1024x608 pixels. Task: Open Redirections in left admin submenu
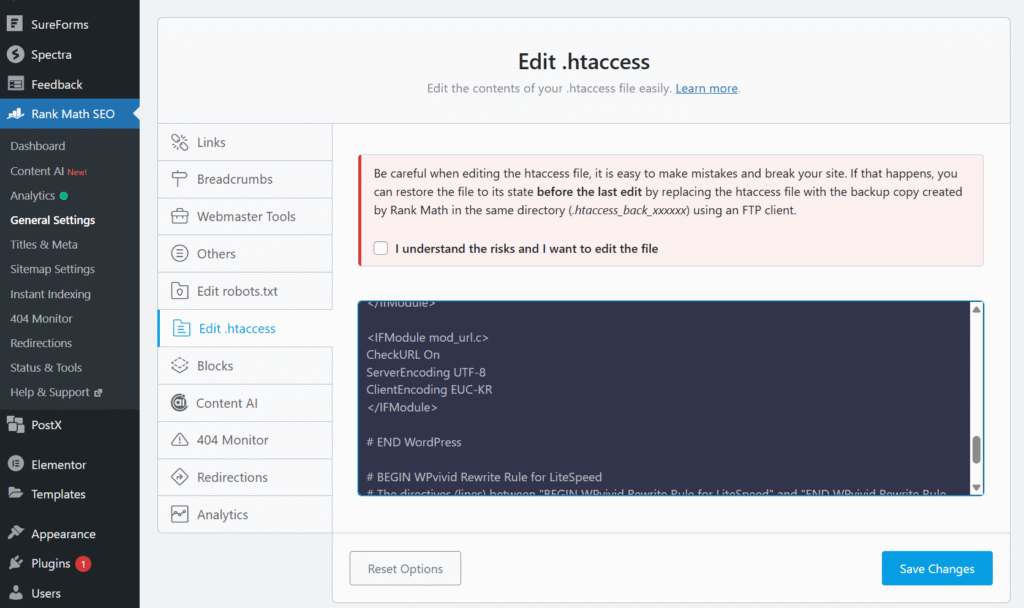41,343
